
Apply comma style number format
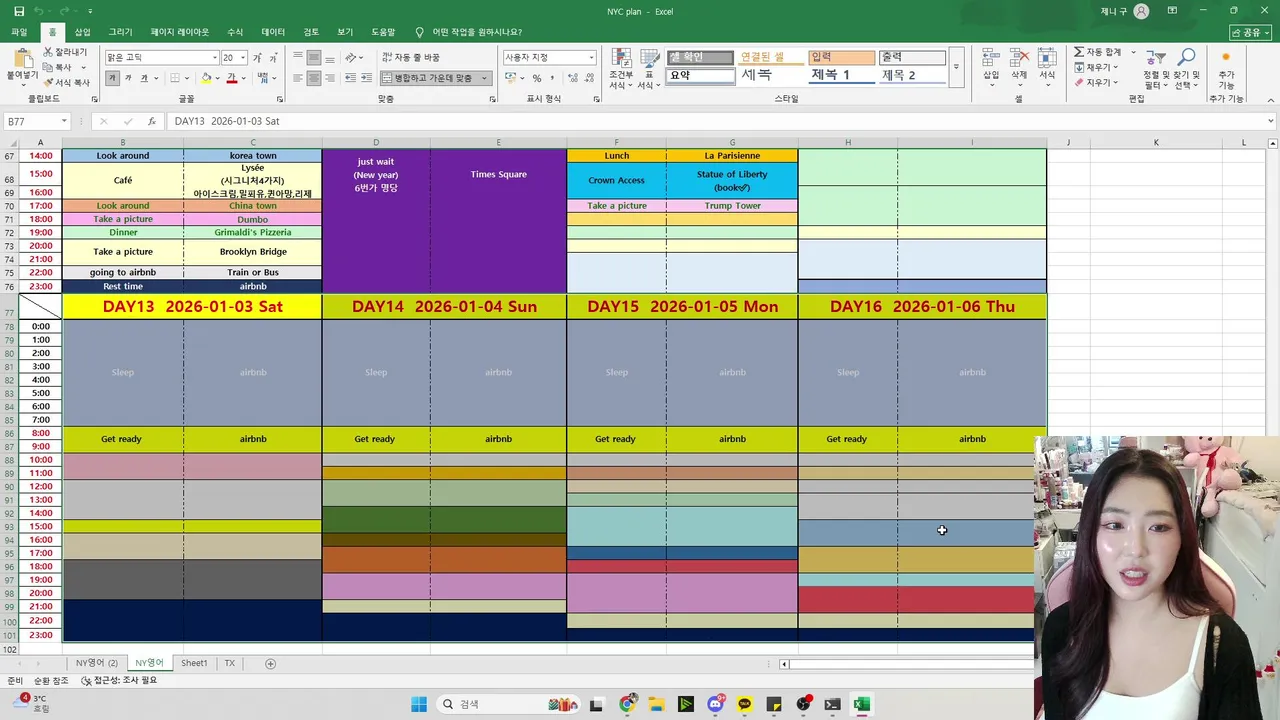[553, 78]
